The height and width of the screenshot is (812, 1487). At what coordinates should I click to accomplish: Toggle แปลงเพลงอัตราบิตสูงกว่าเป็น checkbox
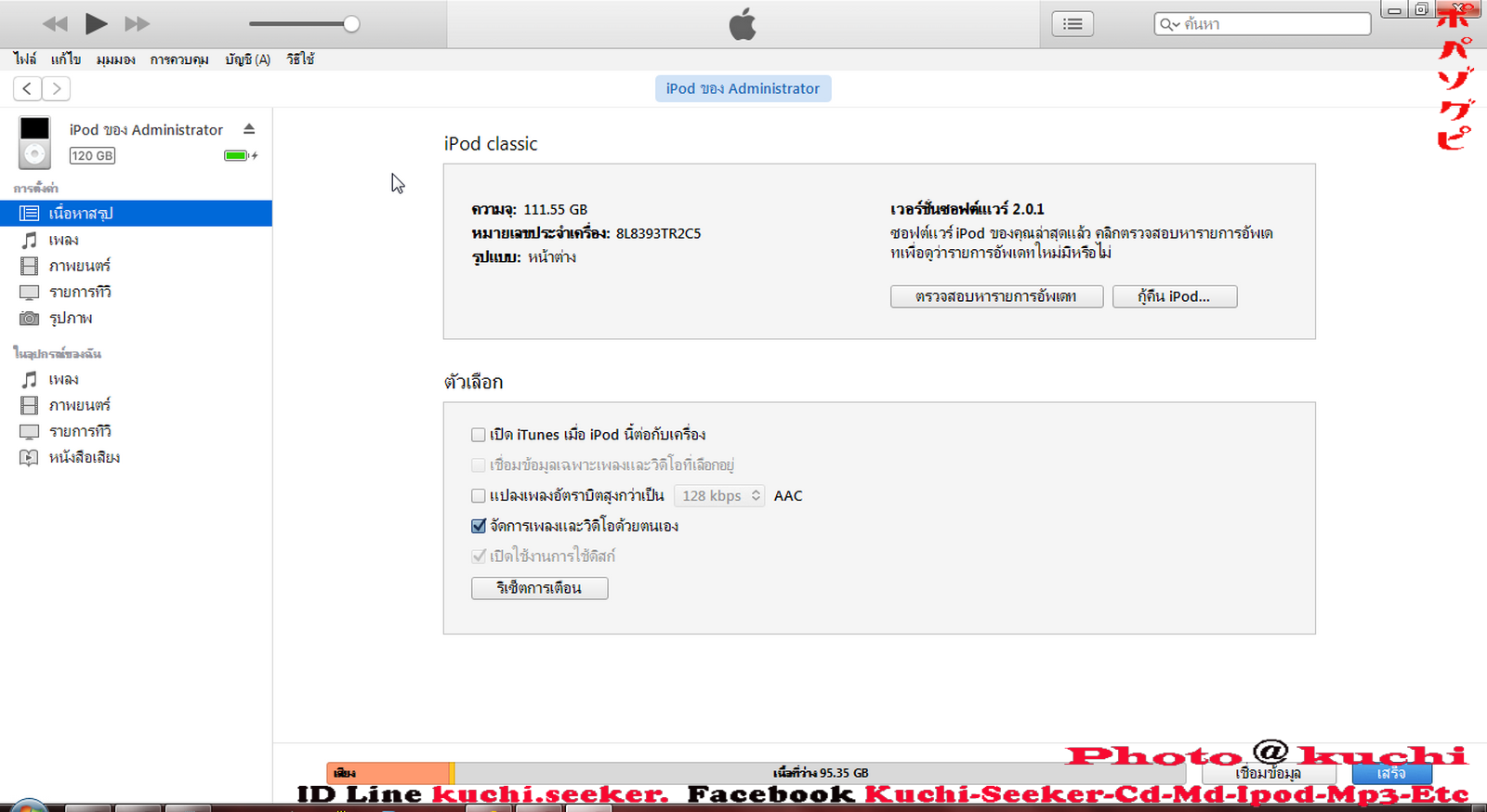coord(479,496)
